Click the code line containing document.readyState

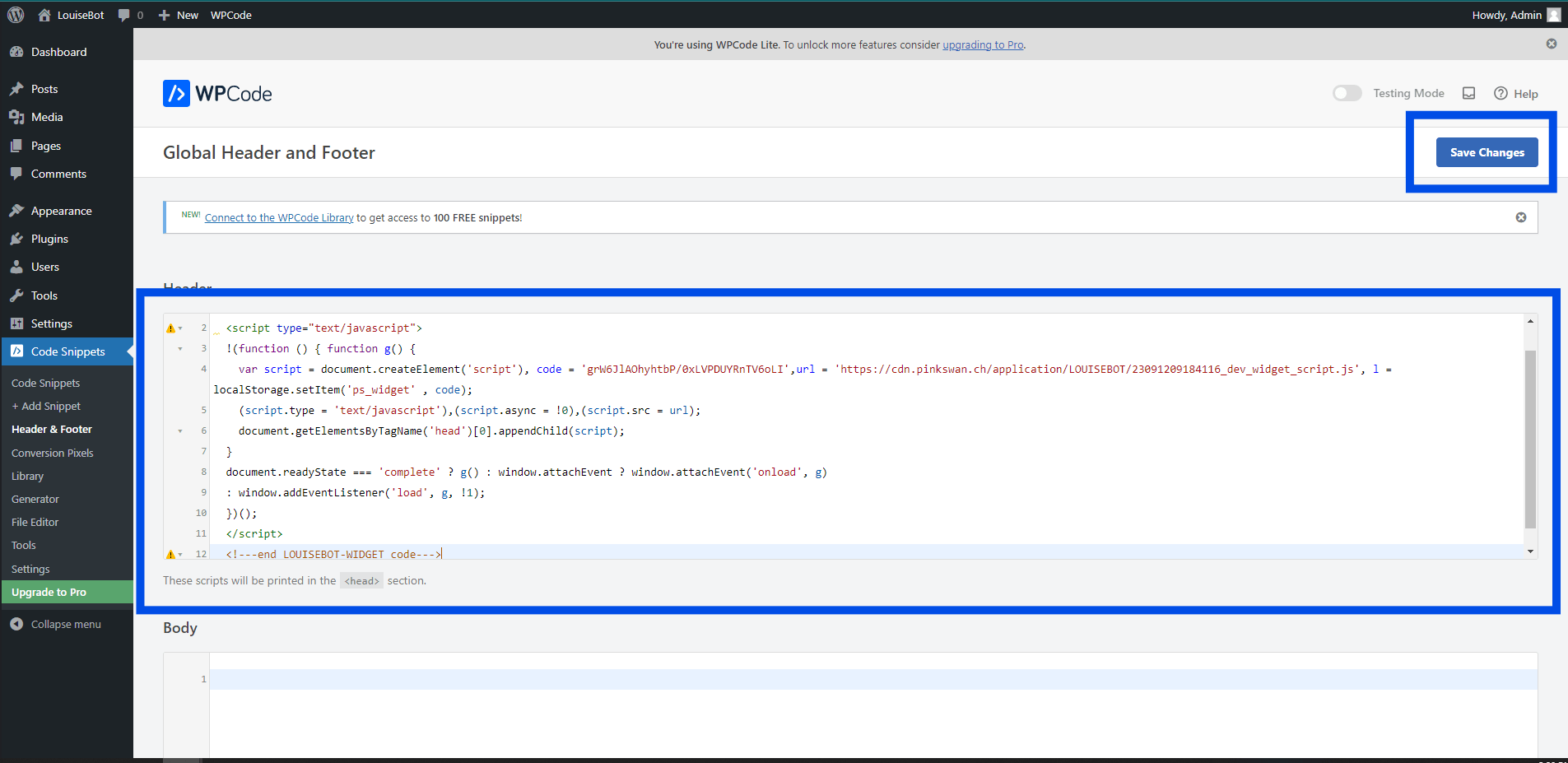(x=527, y=472)
